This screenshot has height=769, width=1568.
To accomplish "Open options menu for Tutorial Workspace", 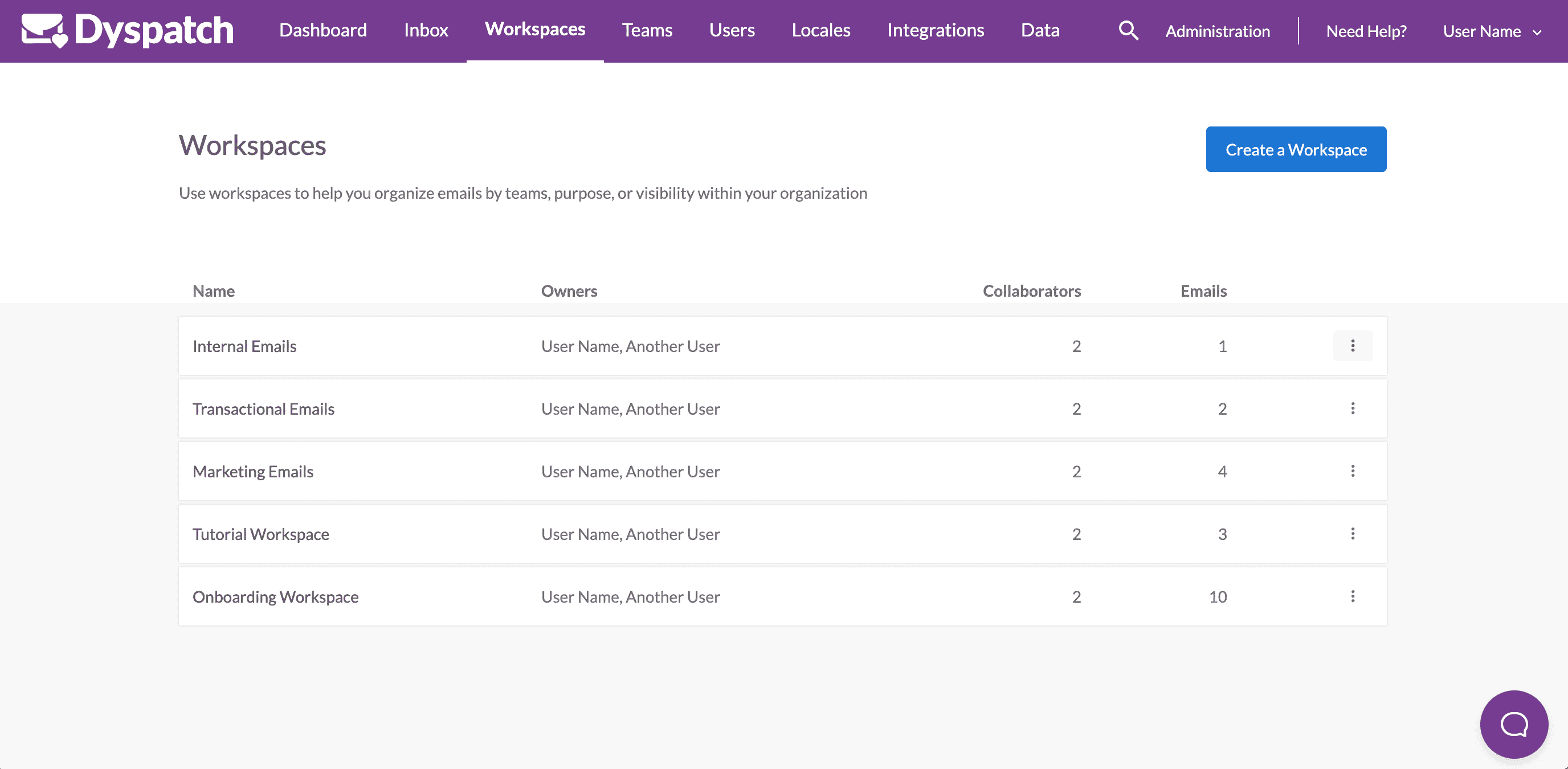I will [x=1353, y=534].
